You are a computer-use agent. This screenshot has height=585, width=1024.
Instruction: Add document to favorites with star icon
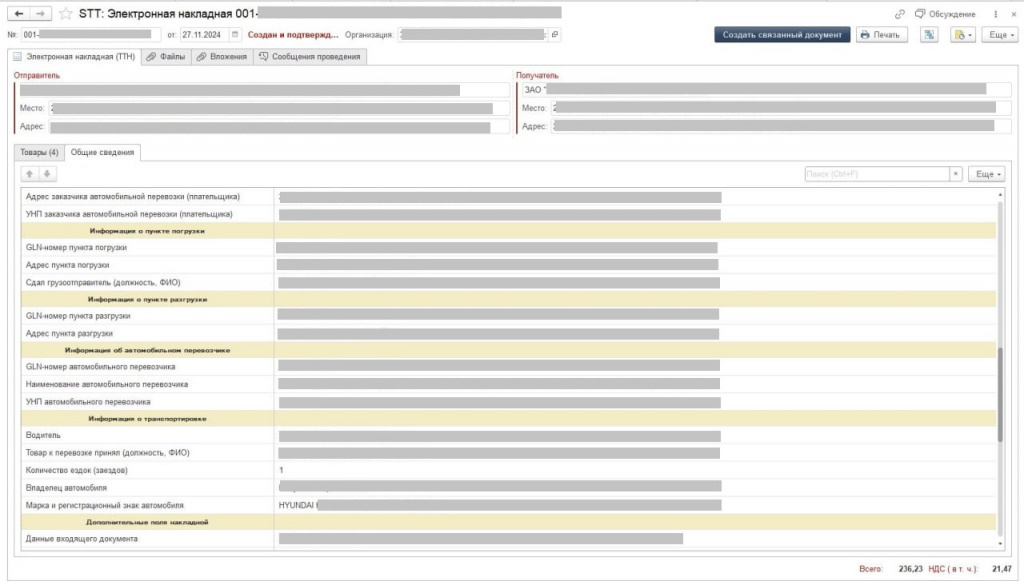65,14
